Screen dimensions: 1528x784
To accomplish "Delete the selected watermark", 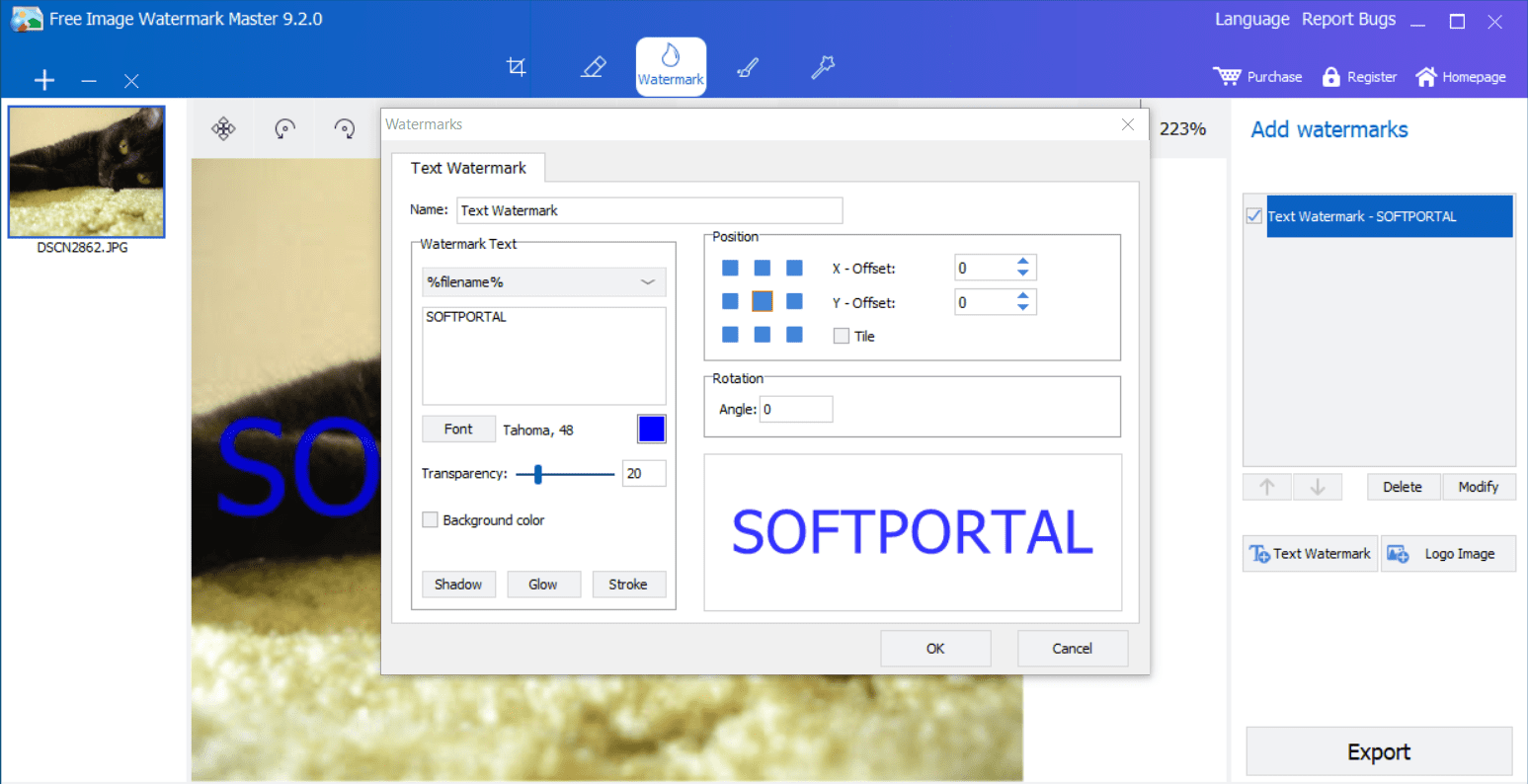I will point(1403,487).
